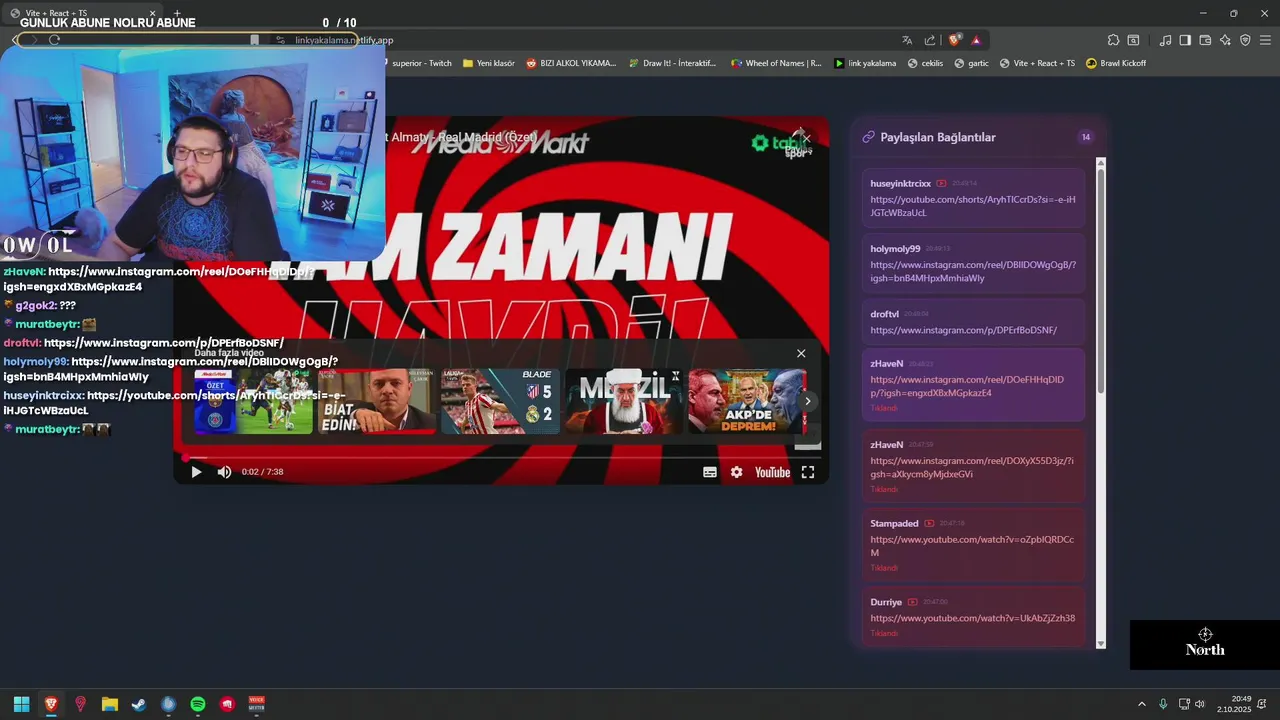Open the 'Vite + React + TS' bookmark
The height and width of the screenshot is (720, 1280).
coord(1037,63)
